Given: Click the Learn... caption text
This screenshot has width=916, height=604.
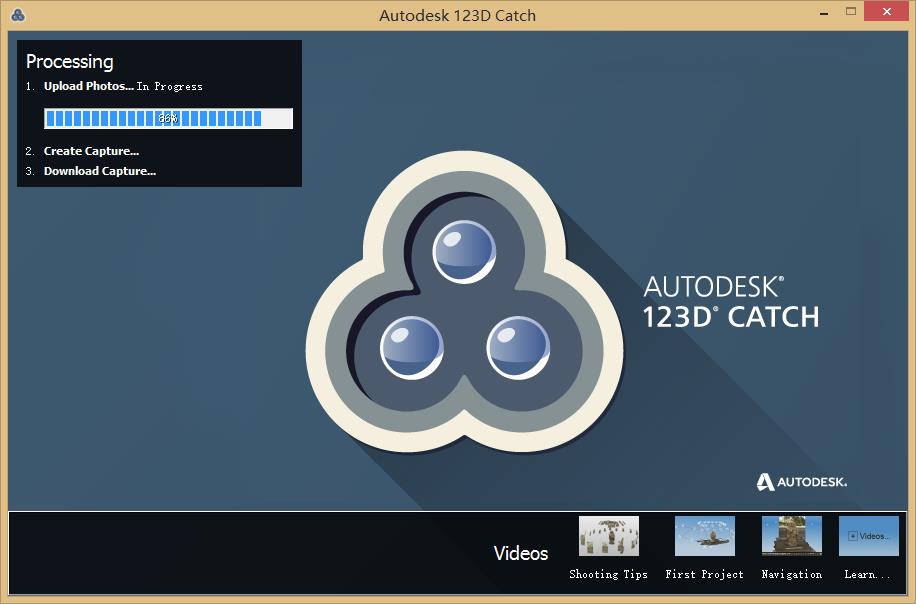Looking at the screenshot, I should (x=868, y=574).
